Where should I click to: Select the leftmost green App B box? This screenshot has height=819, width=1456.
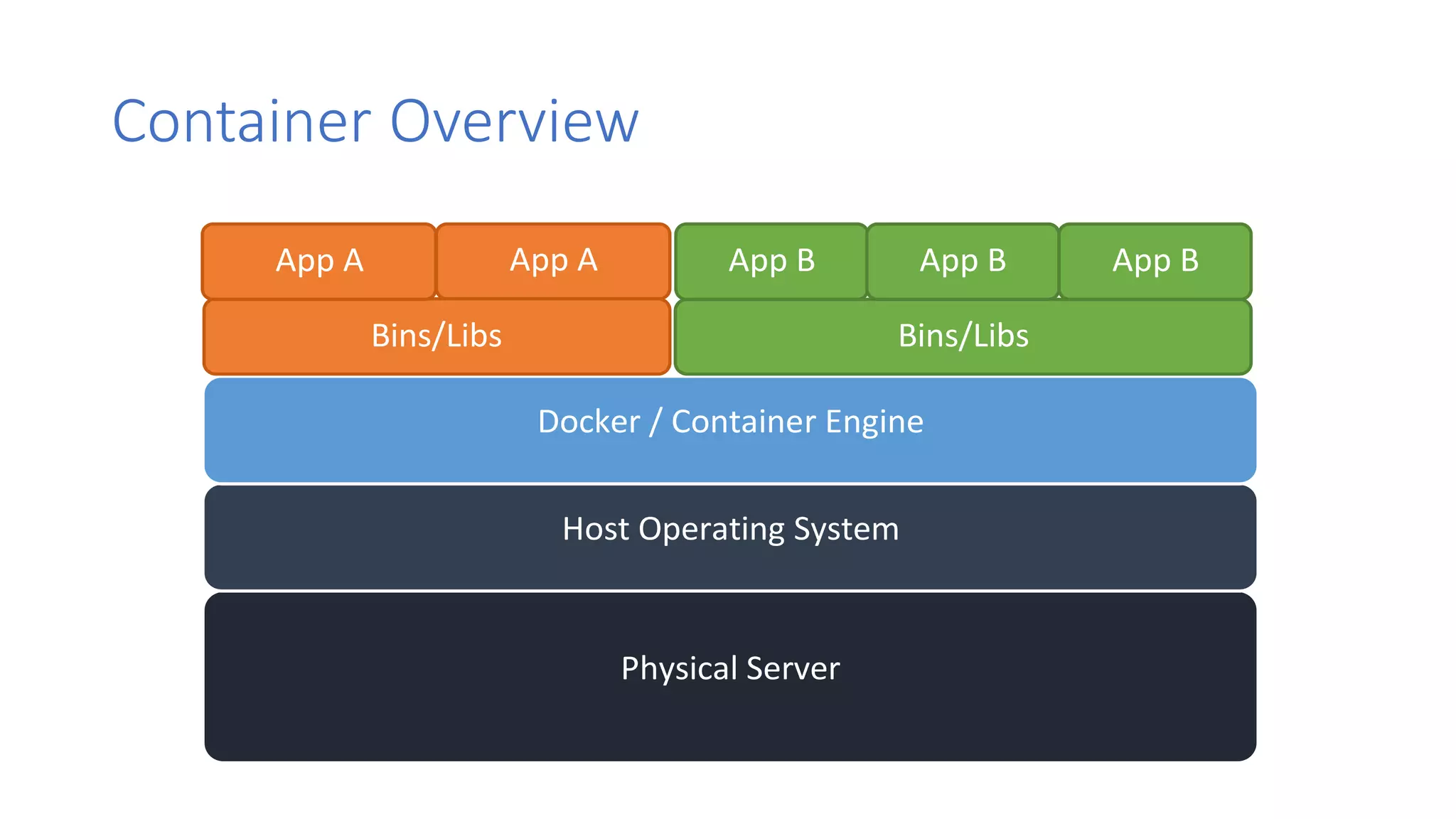771,261
